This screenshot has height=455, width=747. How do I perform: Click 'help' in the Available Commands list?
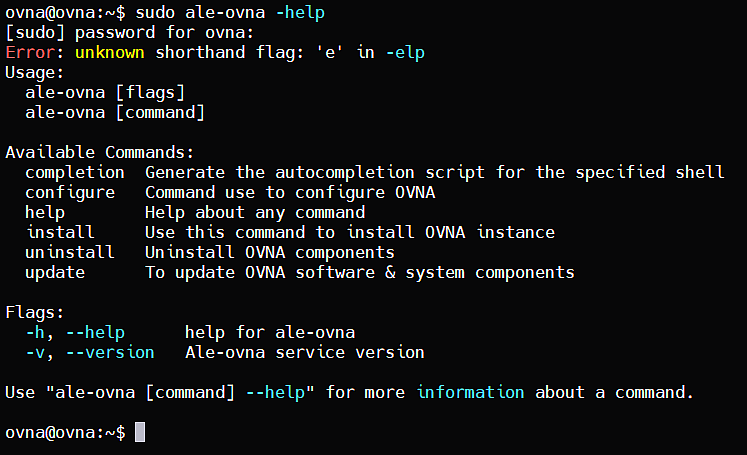[x=45, y=212]
